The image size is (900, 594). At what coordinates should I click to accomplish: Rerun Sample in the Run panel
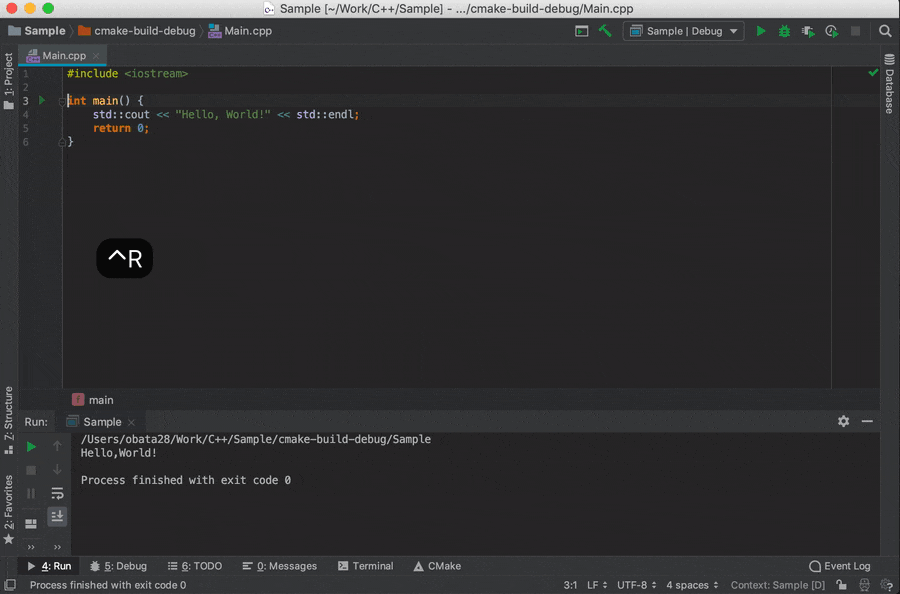[32, 447]
